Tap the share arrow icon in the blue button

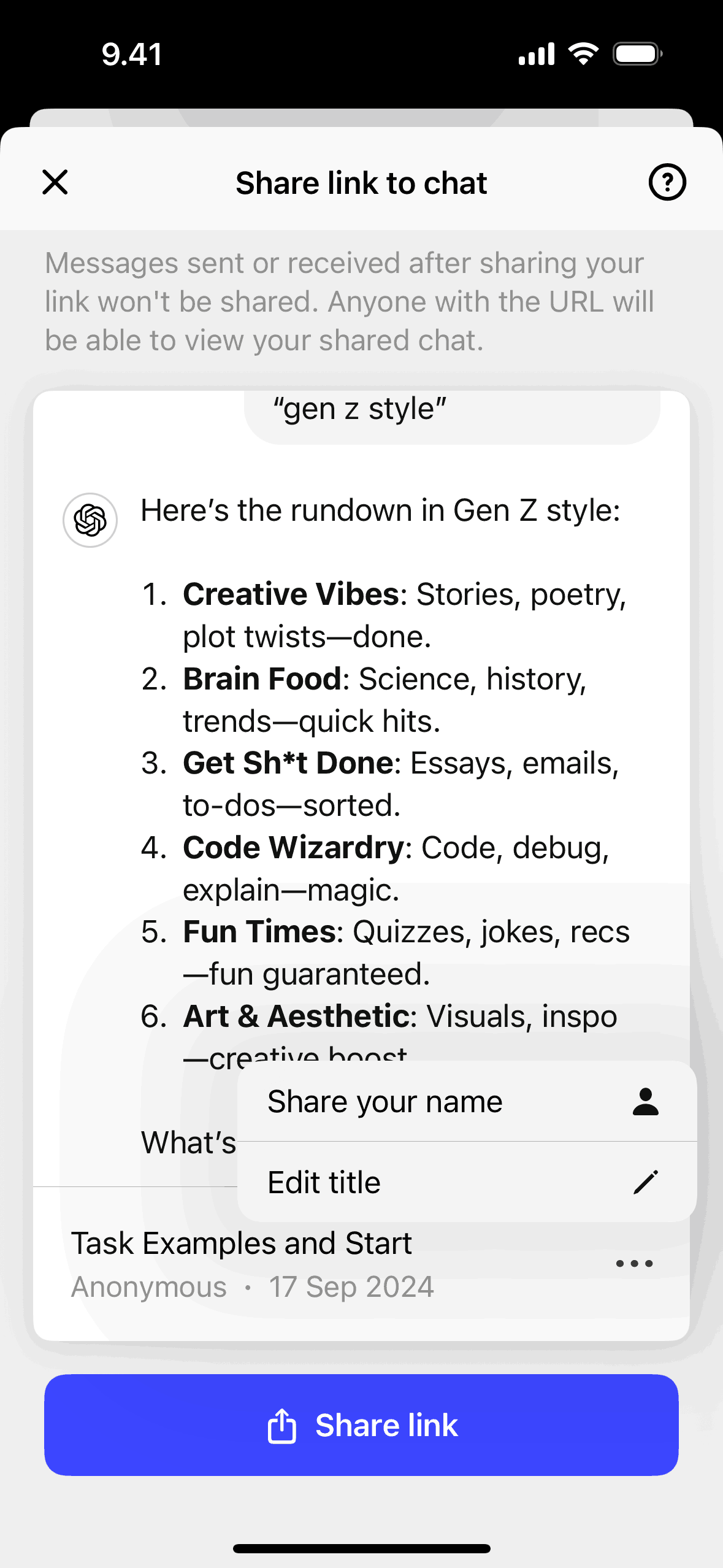[x=282, y=1425]
